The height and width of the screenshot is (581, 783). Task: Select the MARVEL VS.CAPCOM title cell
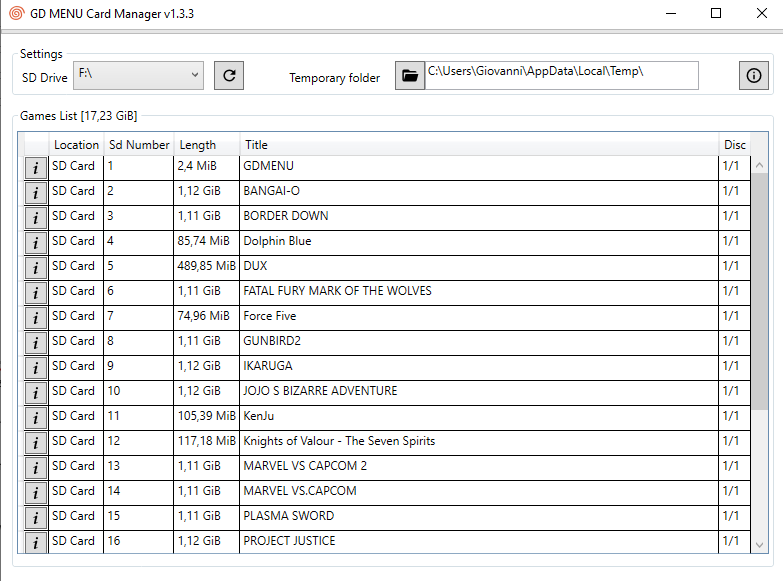click(479, 493)
